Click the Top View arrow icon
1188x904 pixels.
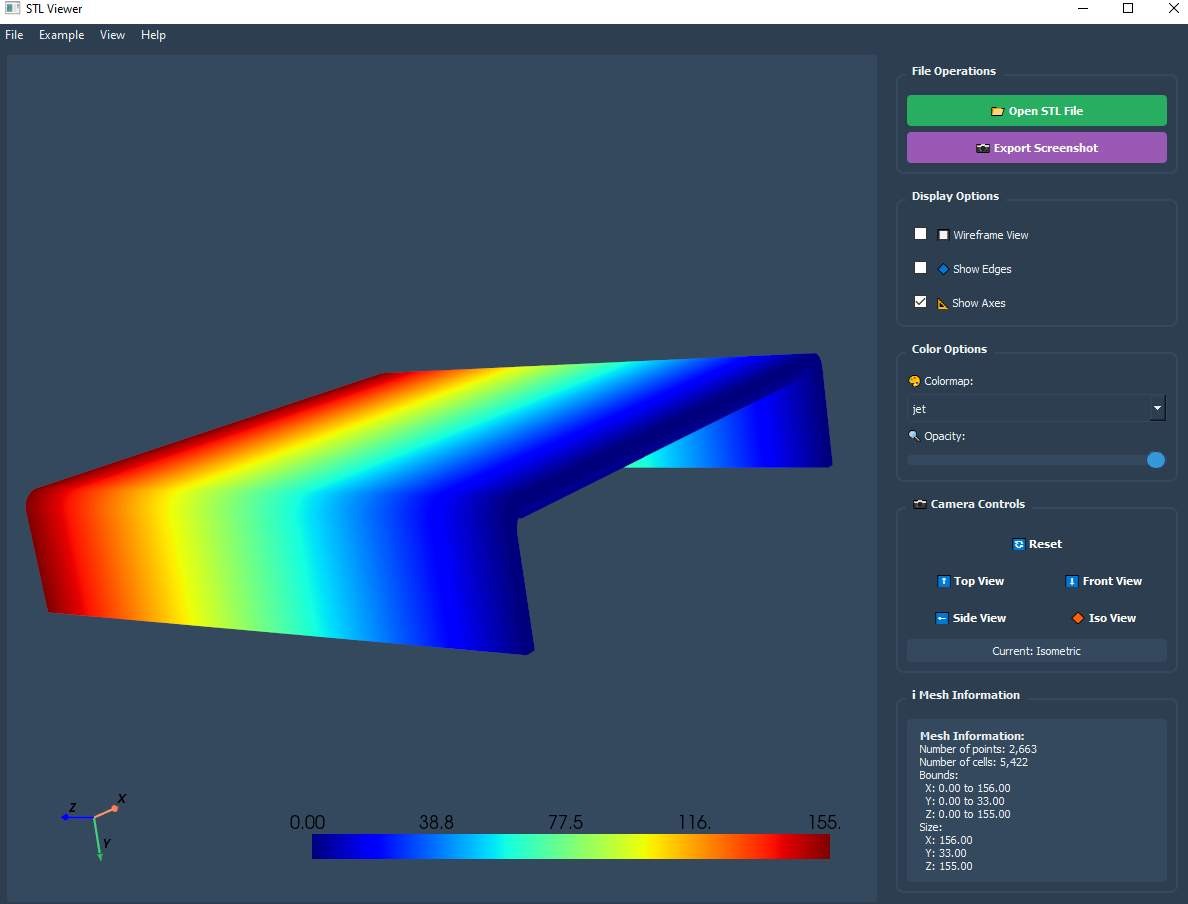[x=943, y=581]
